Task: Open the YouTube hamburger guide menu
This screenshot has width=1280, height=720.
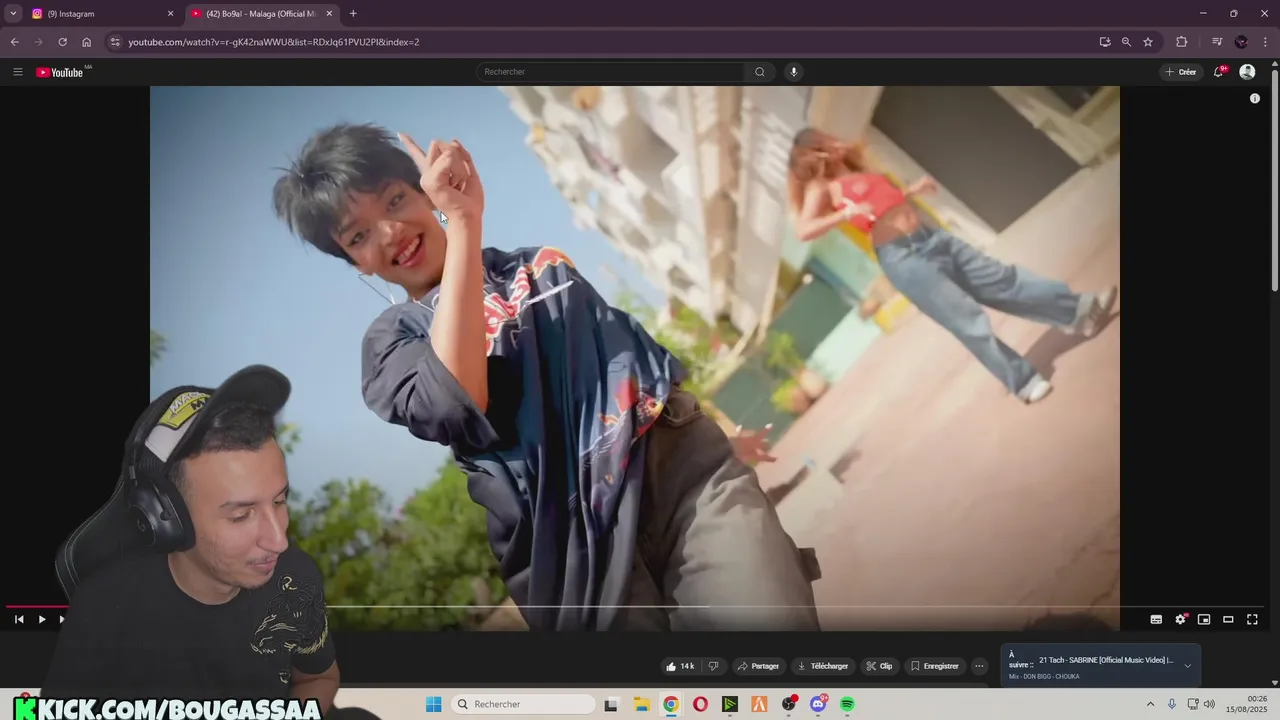Action: click(x=17, y=72)
